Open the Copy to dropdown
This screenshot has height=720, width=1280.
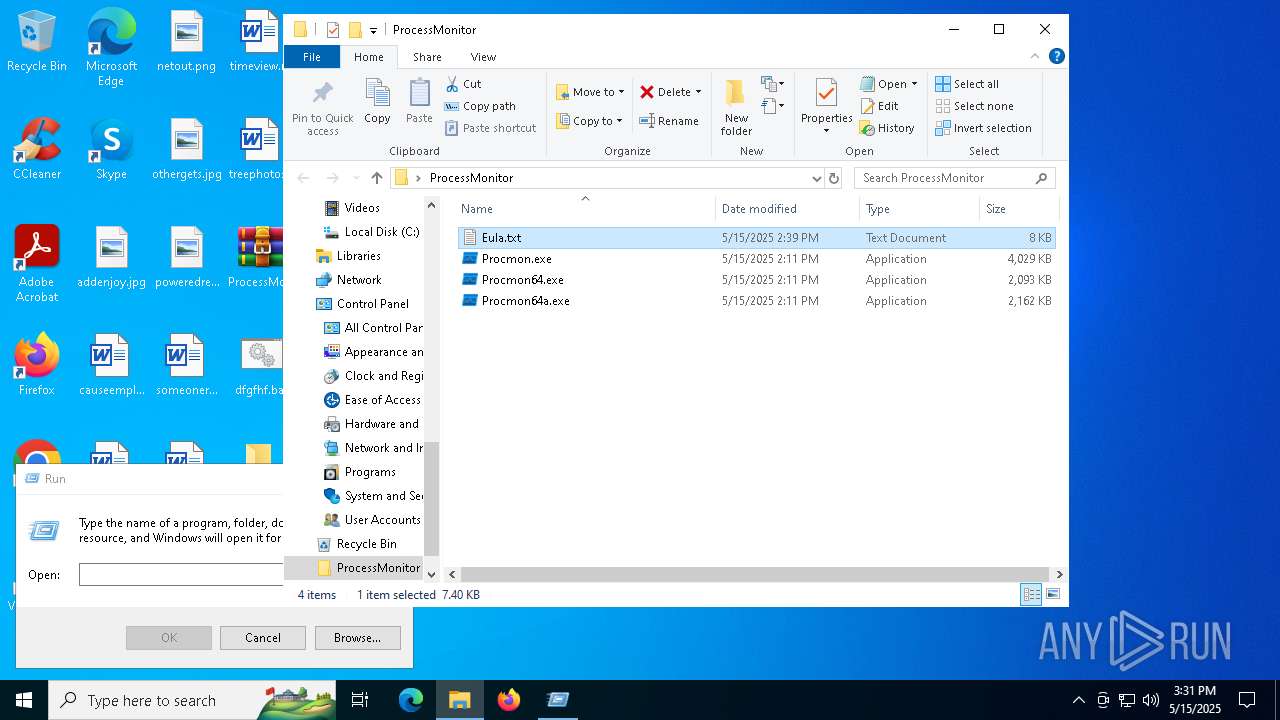[x=590, y=121]
